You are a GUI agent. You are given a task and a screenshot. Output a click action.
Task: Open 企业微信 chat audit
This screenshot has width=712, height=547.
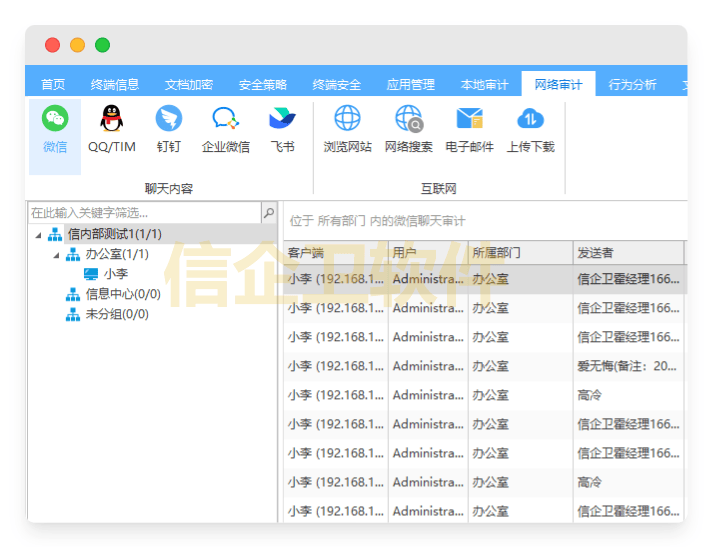(226, 130)
